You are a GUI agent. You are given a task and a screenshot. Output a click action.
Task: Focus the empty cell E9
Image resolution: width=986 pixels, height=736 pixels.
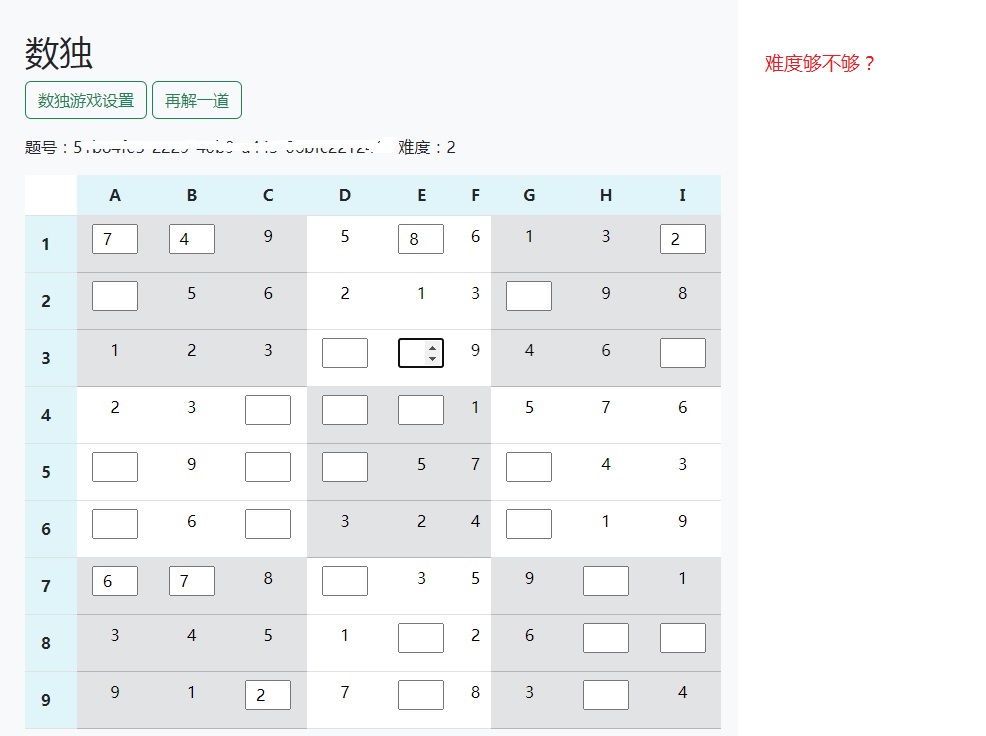pyautogui.click(x=421, y=694)
